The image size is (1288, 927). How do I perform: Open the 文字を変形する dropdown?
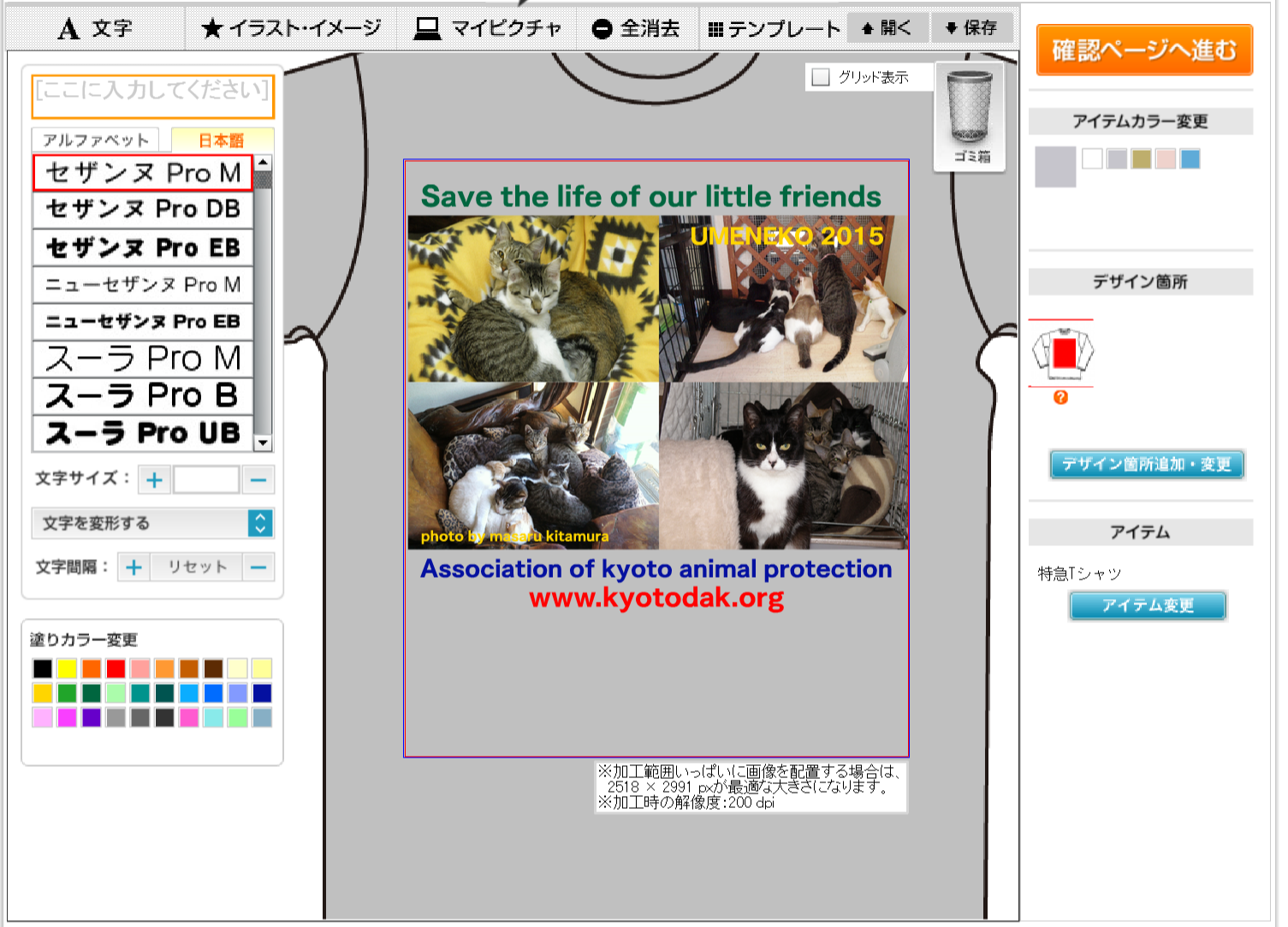(x=152, y=523)
